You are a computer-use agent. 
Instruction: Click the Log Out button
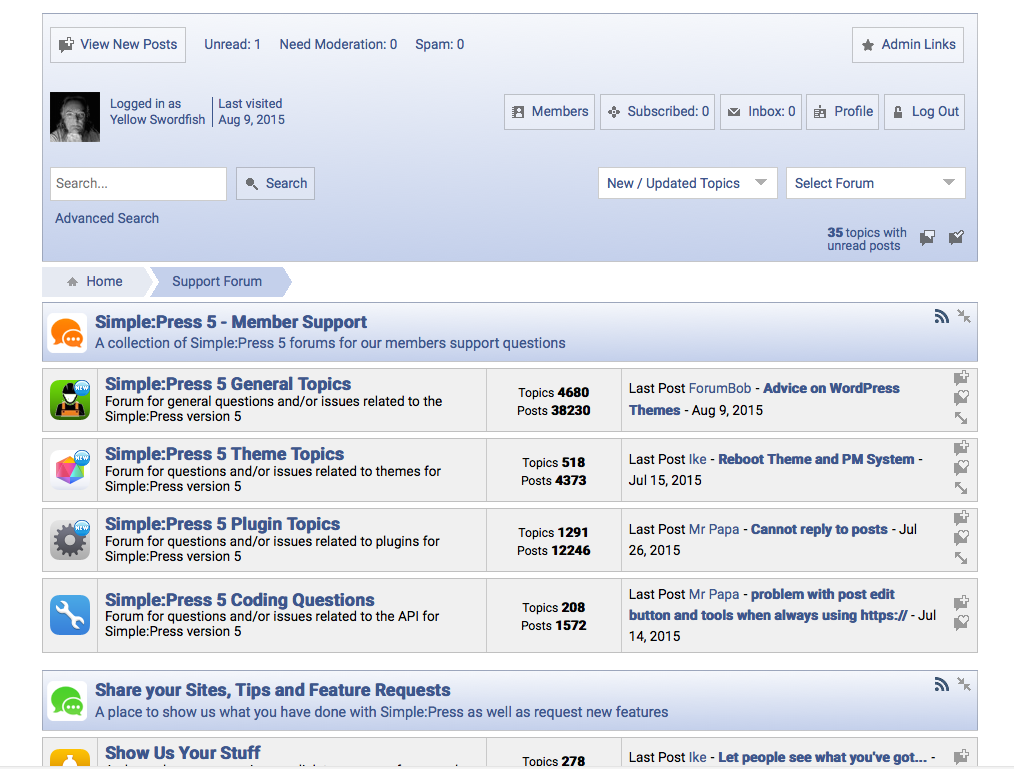(925, 112)
